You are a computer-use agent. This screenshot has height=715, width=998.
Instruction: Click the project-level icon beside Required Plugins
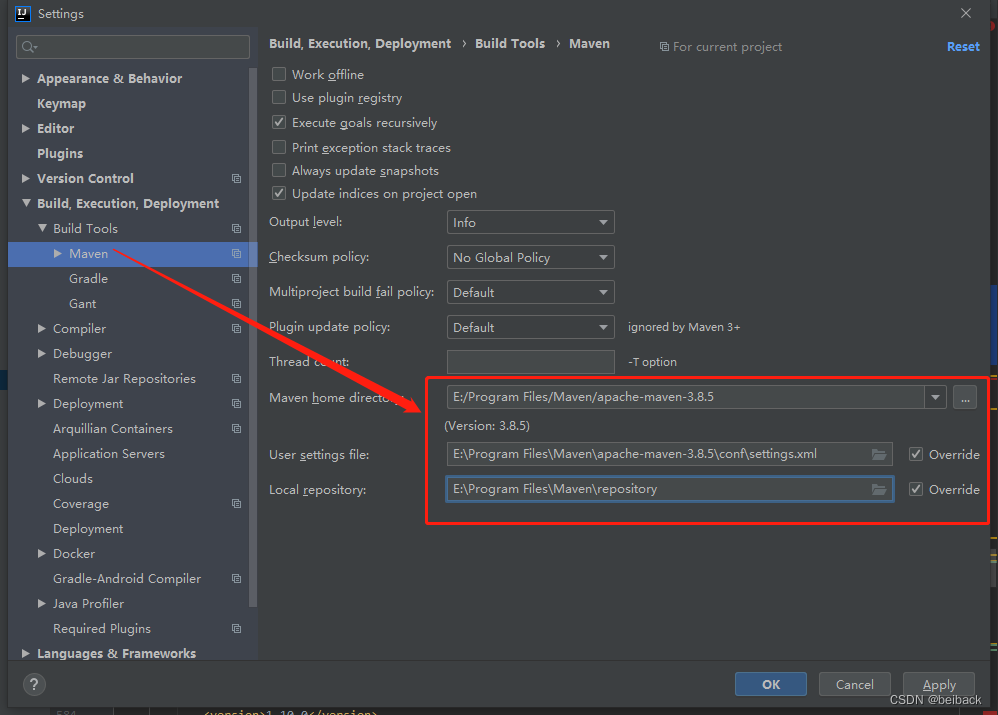[x=236, y=628]
